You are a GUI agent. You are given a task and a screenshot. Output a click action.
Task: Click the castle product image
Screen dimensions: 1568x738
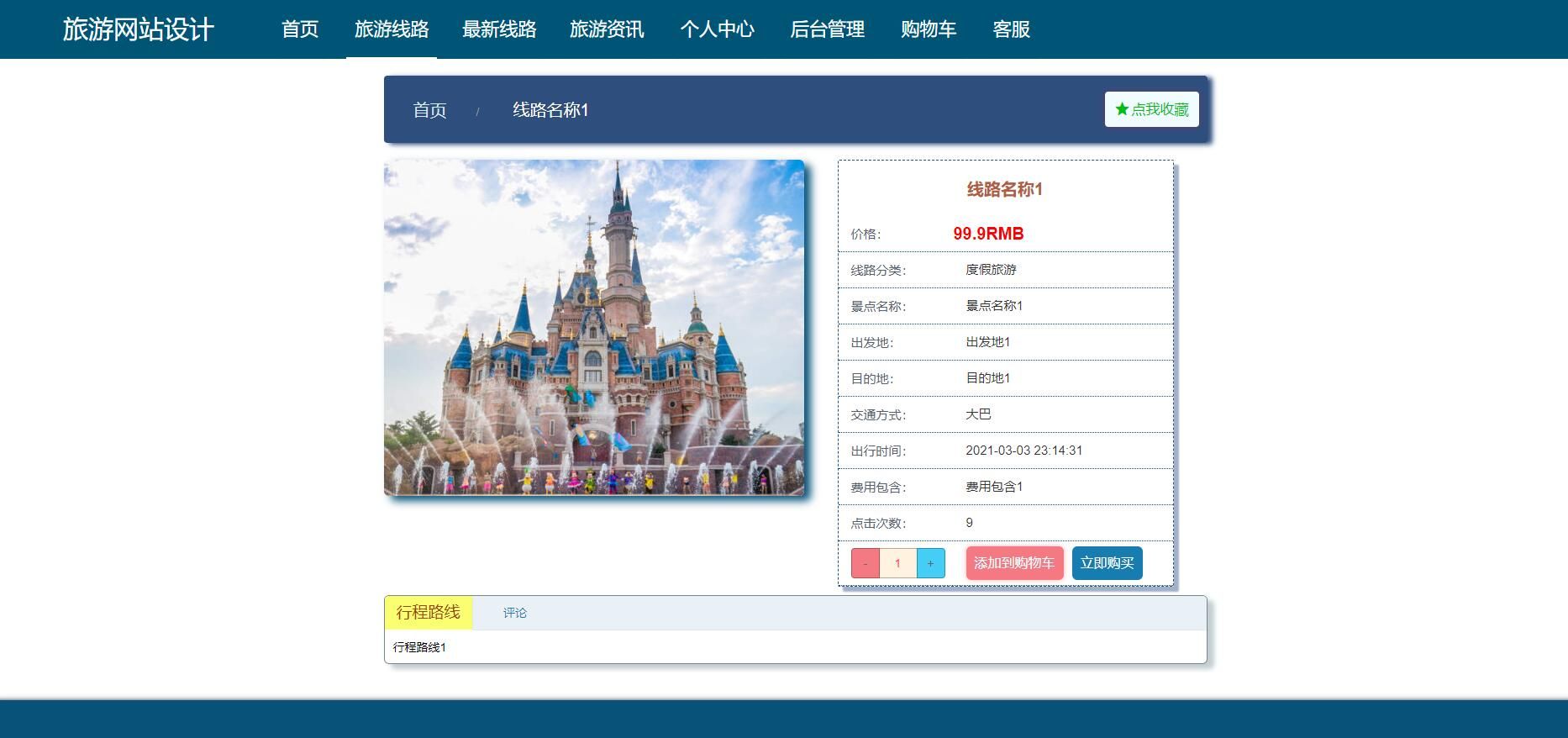(594, 327)
